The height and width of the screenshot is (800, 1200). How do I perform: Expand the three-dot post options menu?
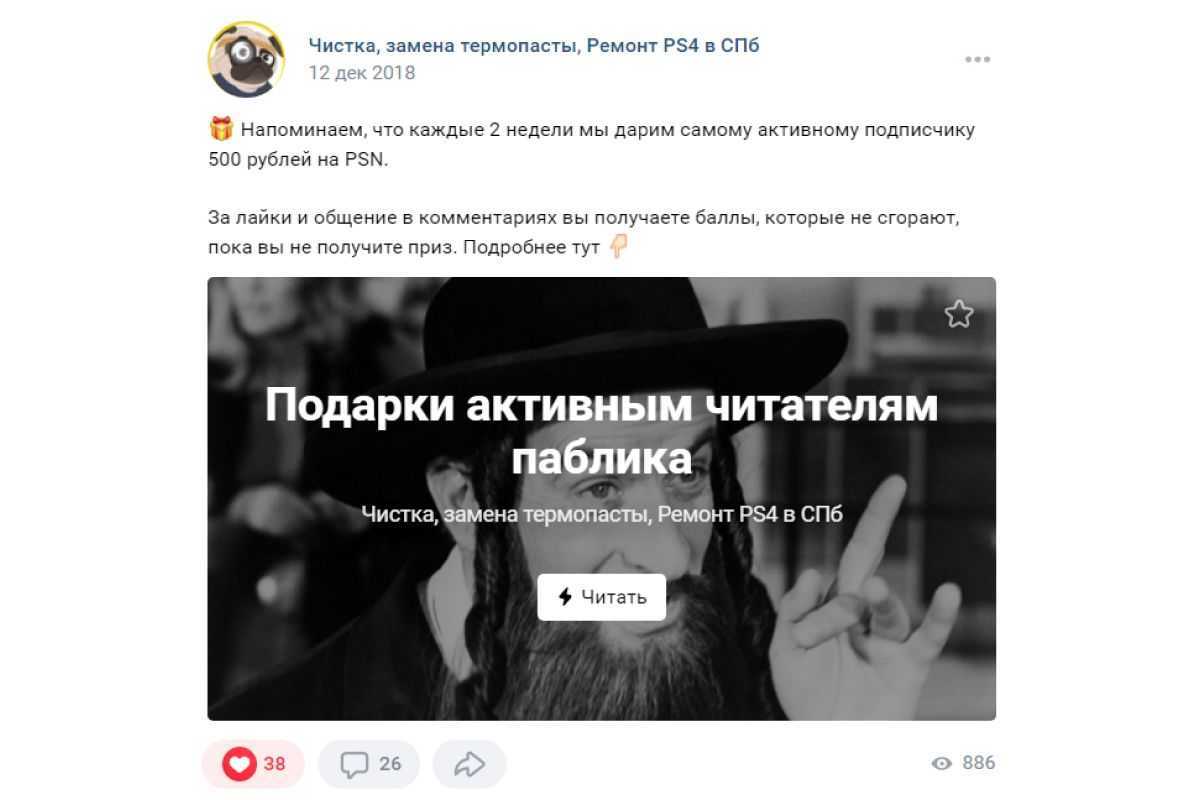click(977, 60)
